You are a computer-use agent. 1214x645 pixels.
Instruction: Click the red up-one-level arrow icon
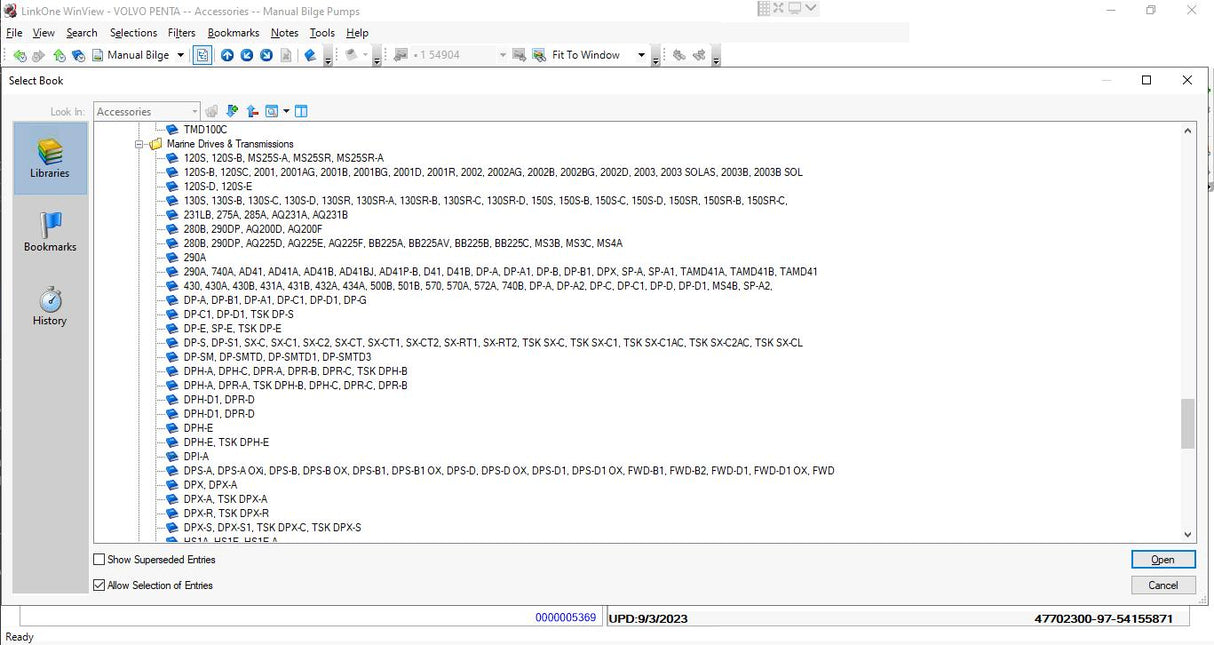tap(252, 111)
